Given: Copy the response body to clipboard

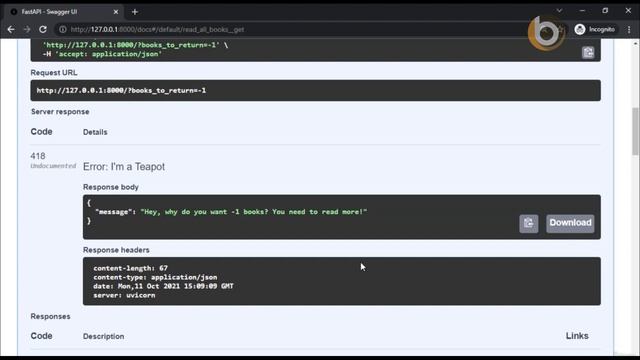Looking at the screenshot, I should pyautogui.click(x=529, y=223).
